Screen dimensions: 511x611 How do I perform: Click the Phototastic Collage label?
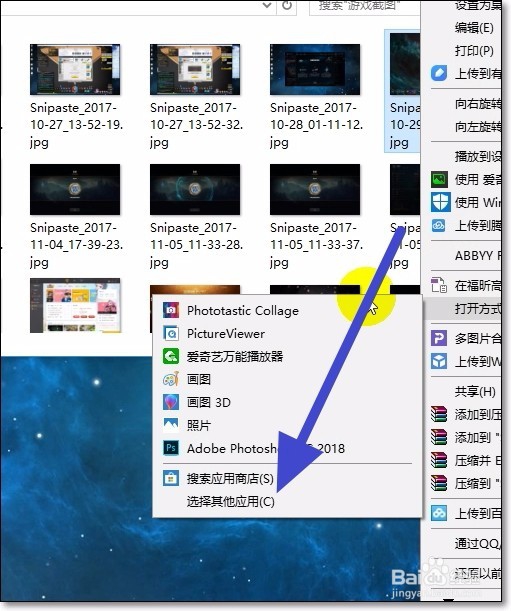click(243, 311)
